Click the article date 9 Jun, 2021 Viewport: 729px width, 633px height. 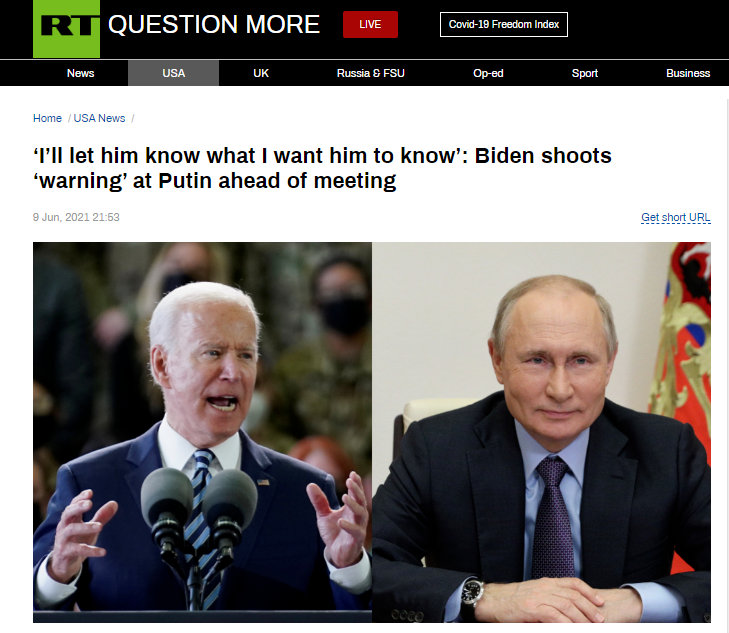[76, 217]
